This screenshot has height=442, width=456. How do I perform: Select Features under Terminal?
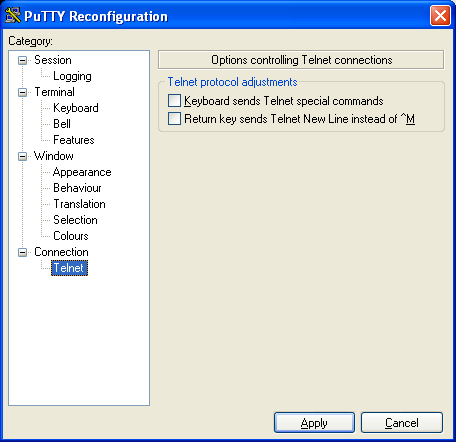(x=74, y=140)
